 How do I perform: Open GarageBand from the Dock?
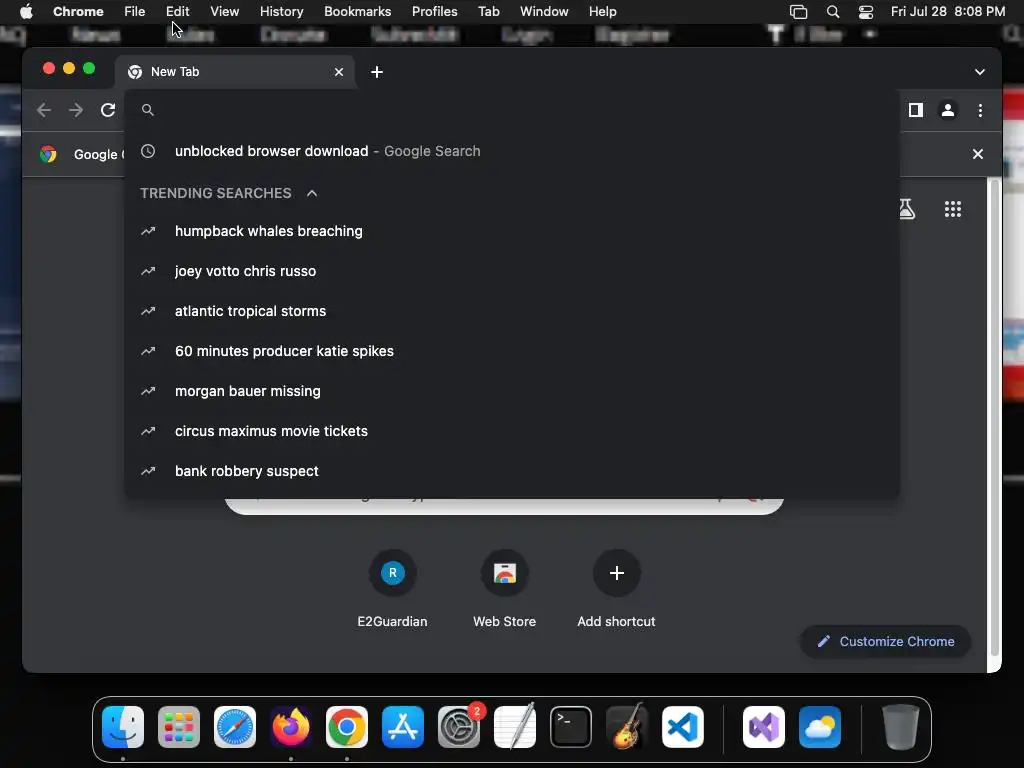pyautogui.click(x=627, y=727)
